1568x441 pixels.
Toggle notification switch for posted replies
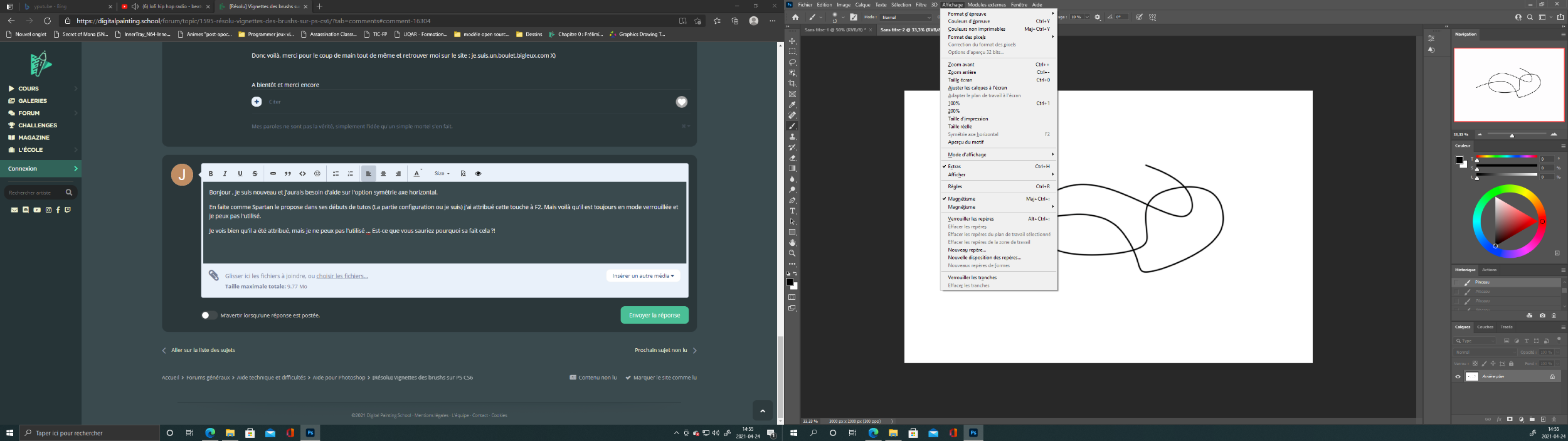coord(208,316)
